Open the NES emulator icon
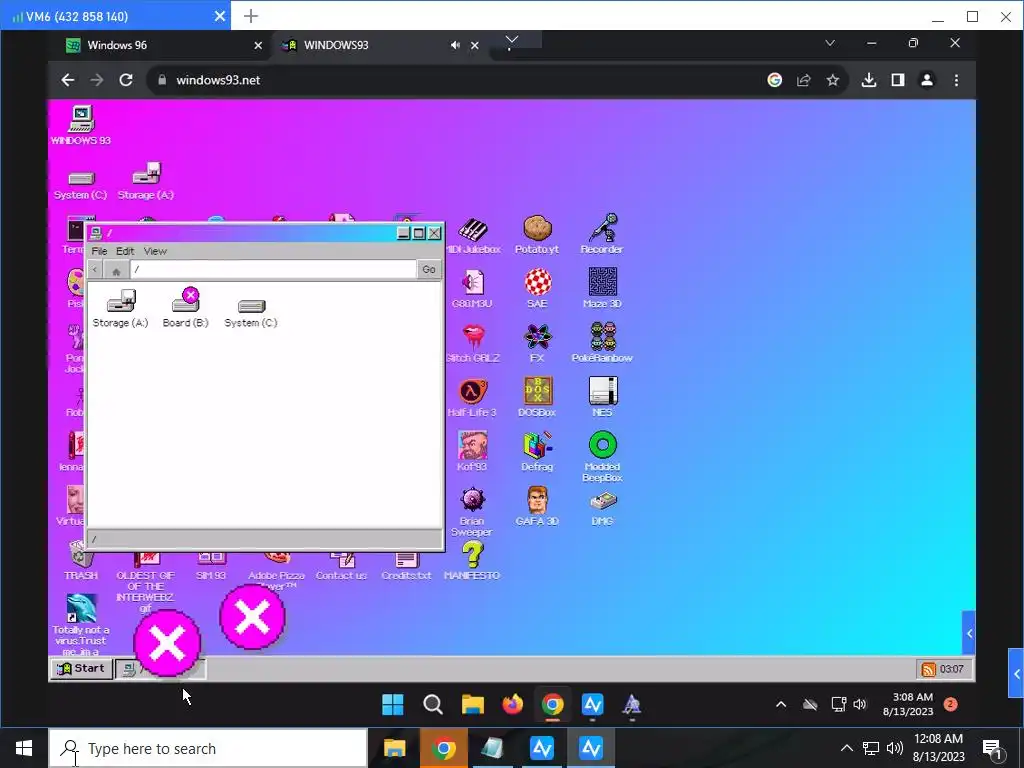1024x768 pixels. (x=602, y=397)
